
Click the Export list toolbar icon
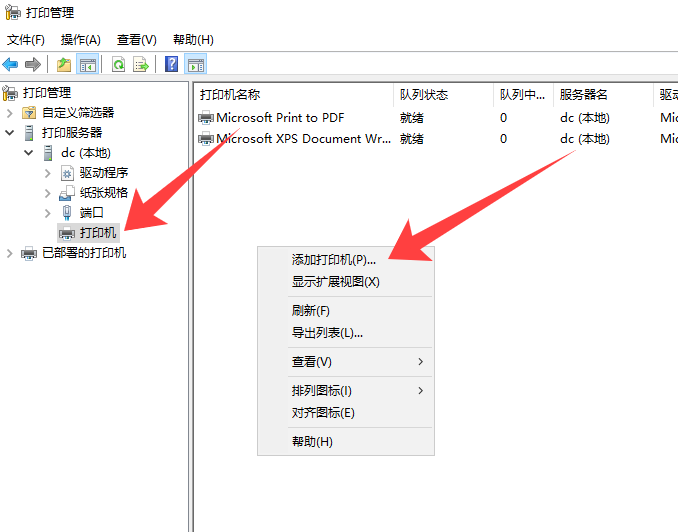141,65
